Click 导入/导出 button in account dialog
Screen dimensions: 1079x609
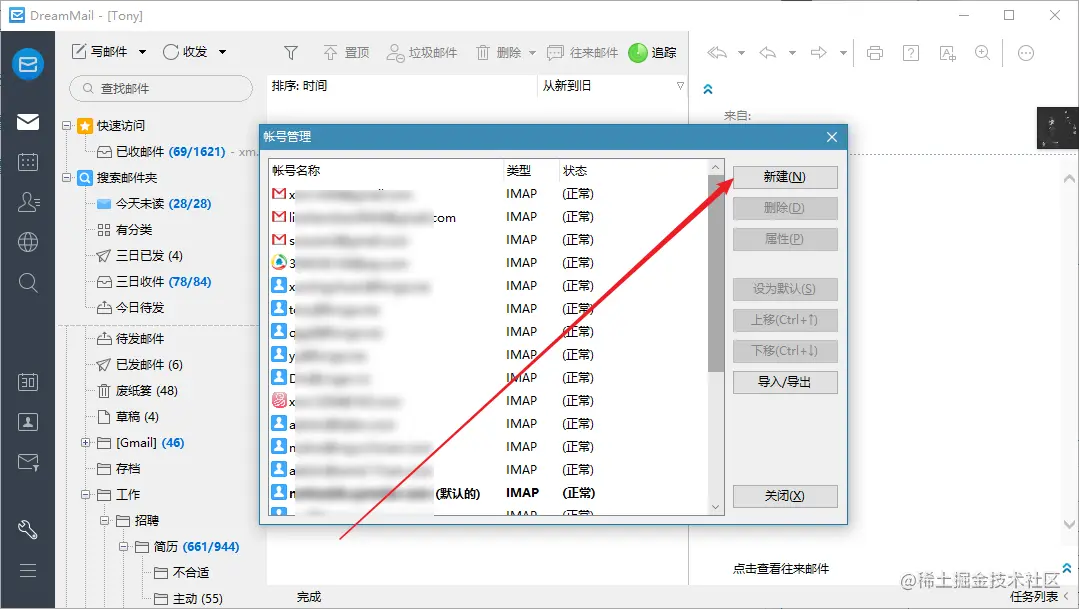[x=785, y=382]
